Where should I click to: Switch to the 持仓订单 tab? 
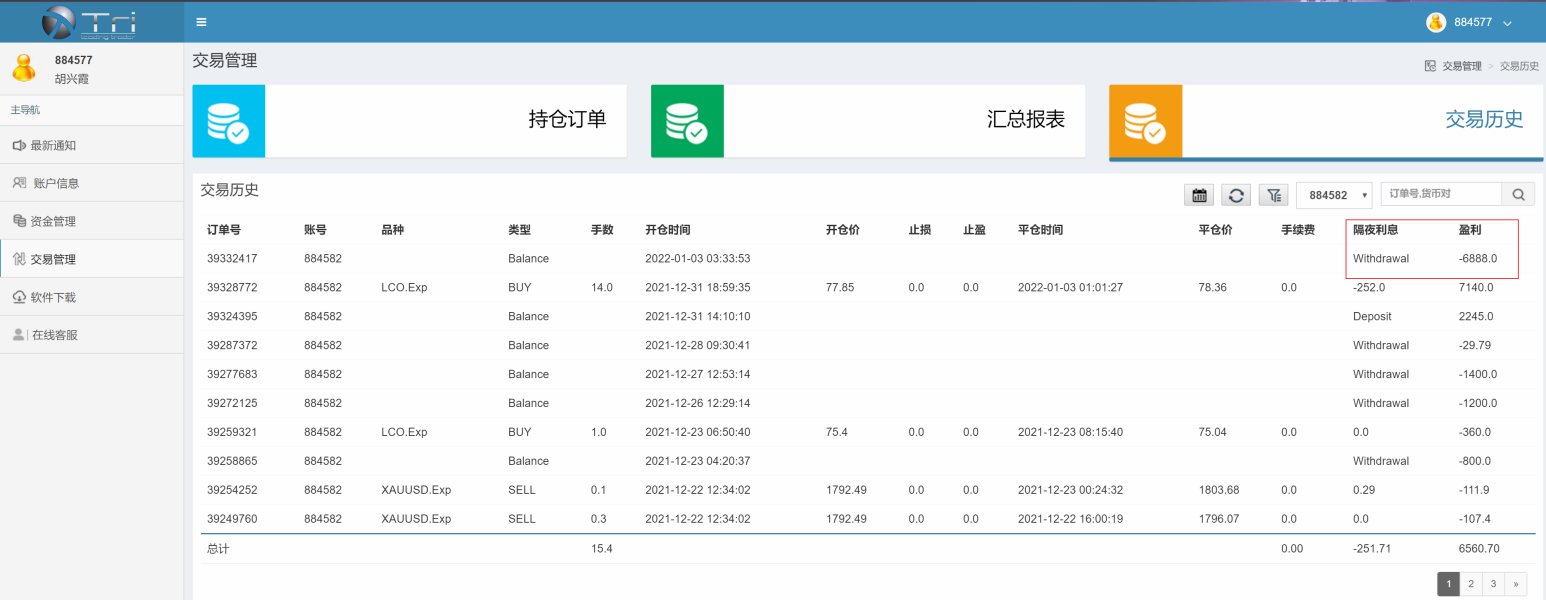click(410, 121)
